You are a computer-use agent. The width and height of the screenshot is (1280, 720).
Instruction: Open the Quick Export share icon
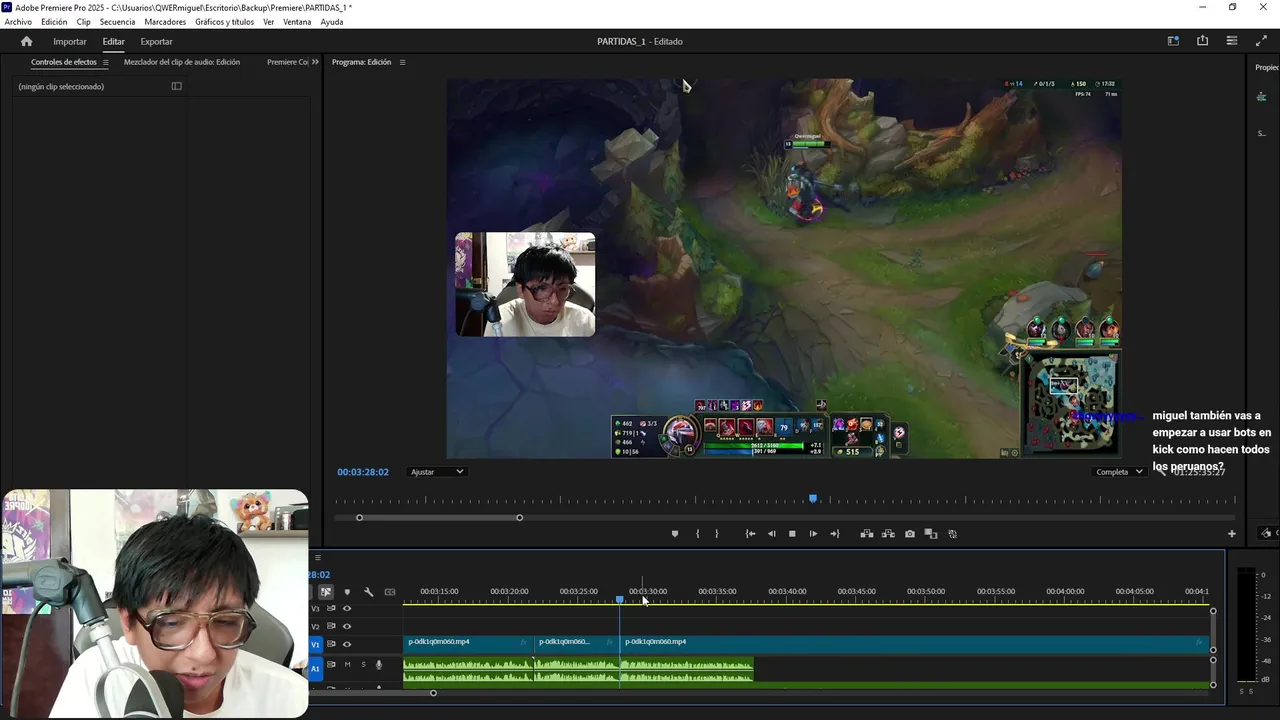click(x=1202, y=41)
